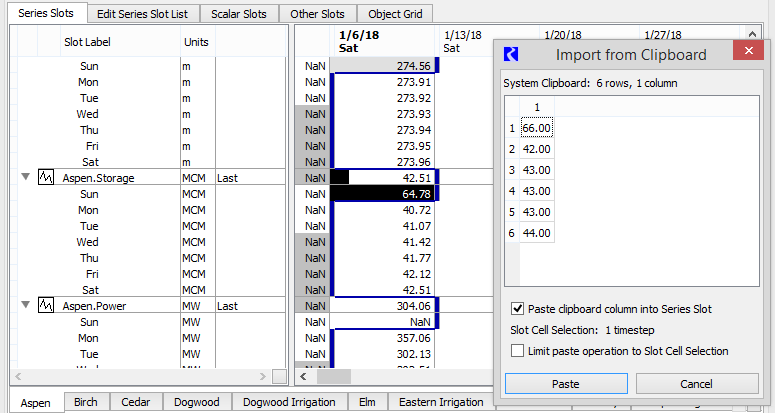The width and height of the screenshot is (775, 413).
Task: Click the Paste button
Action: [565, 384]
